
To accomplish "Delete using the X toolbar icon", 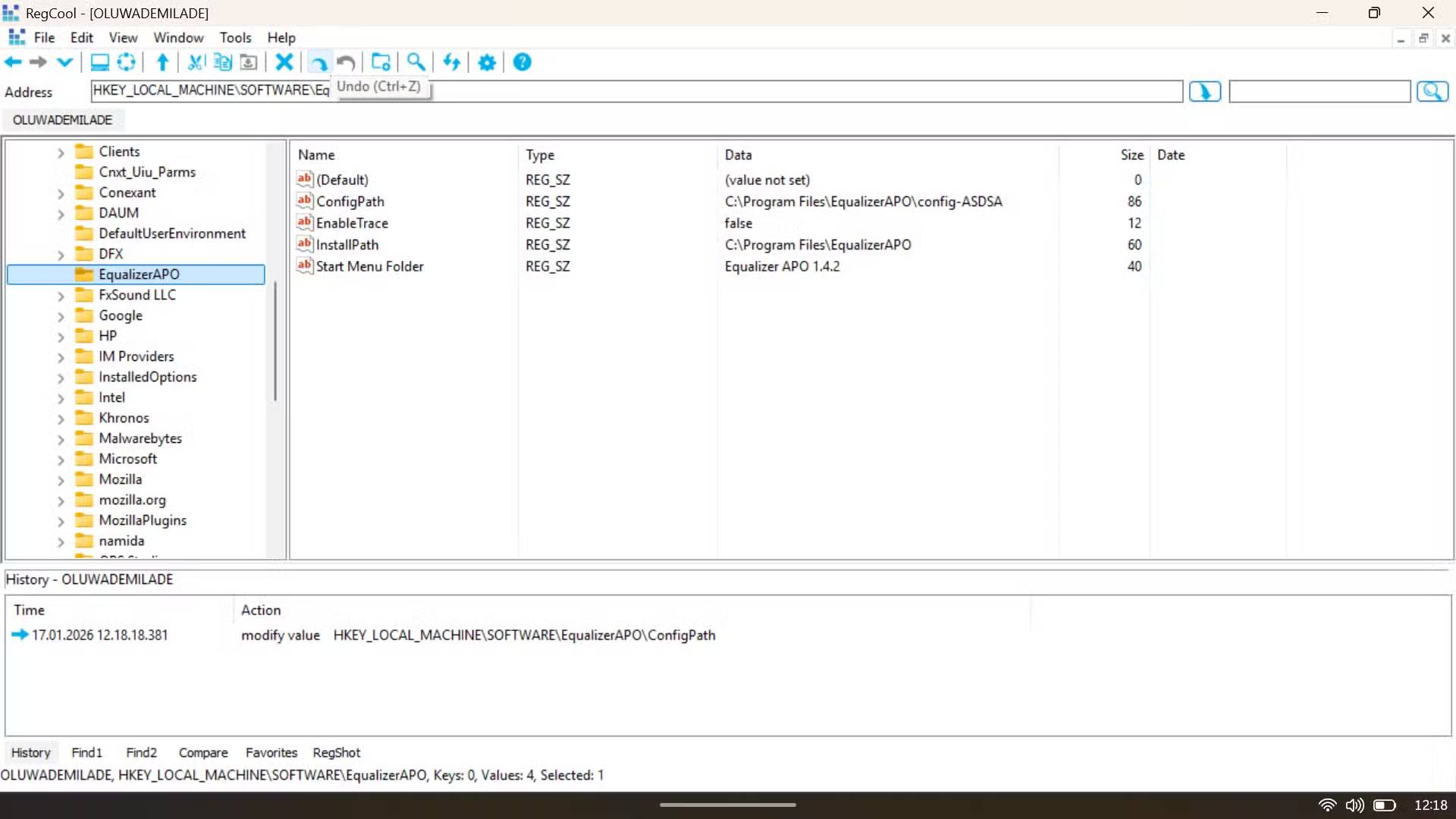I will 284,62.
